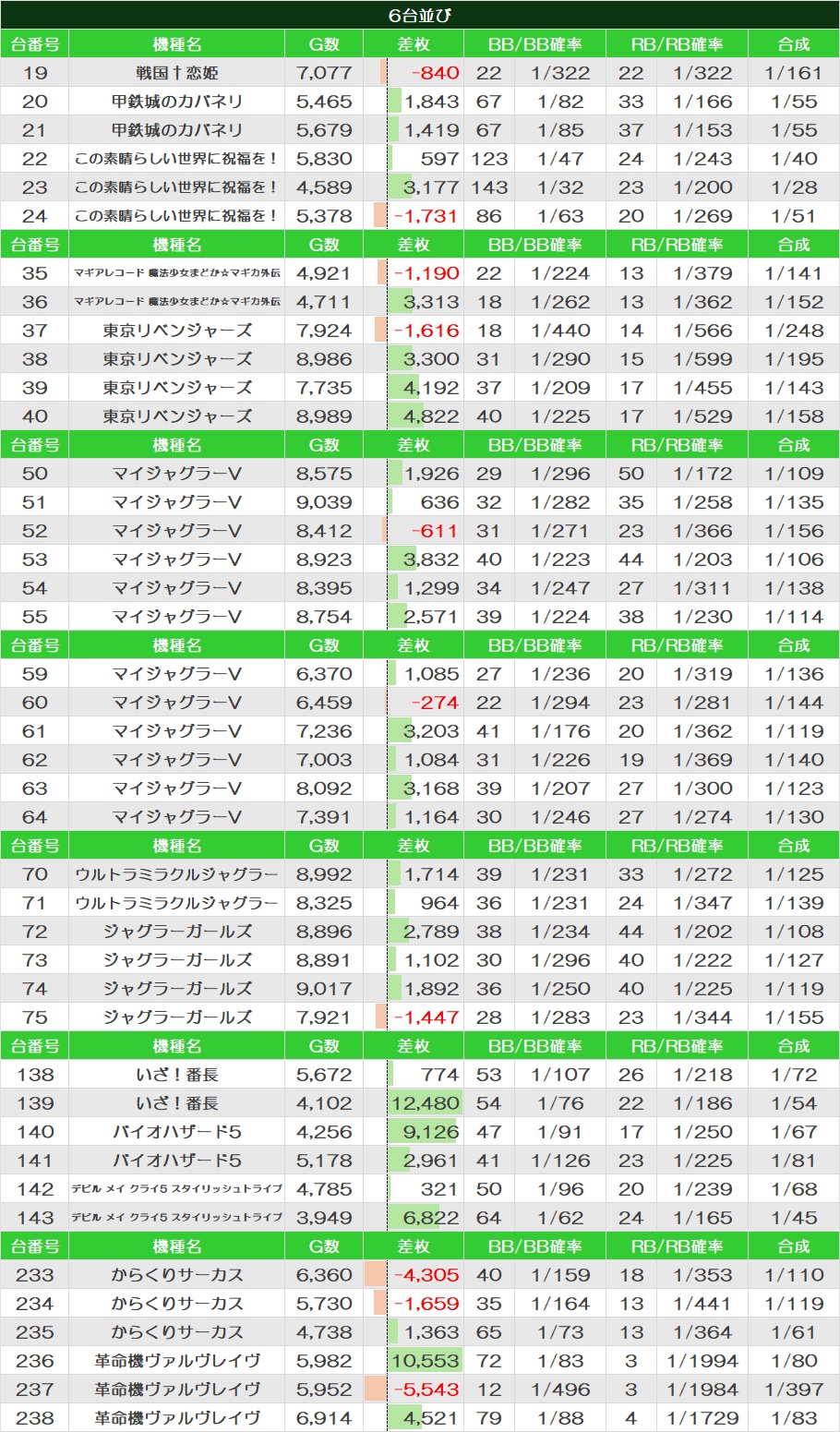The image size is (840, 1432).
Task: Select 革命機ヴァルヴレイヴ in row 236
Action: pyautogui.click(x=176, y=1361)
